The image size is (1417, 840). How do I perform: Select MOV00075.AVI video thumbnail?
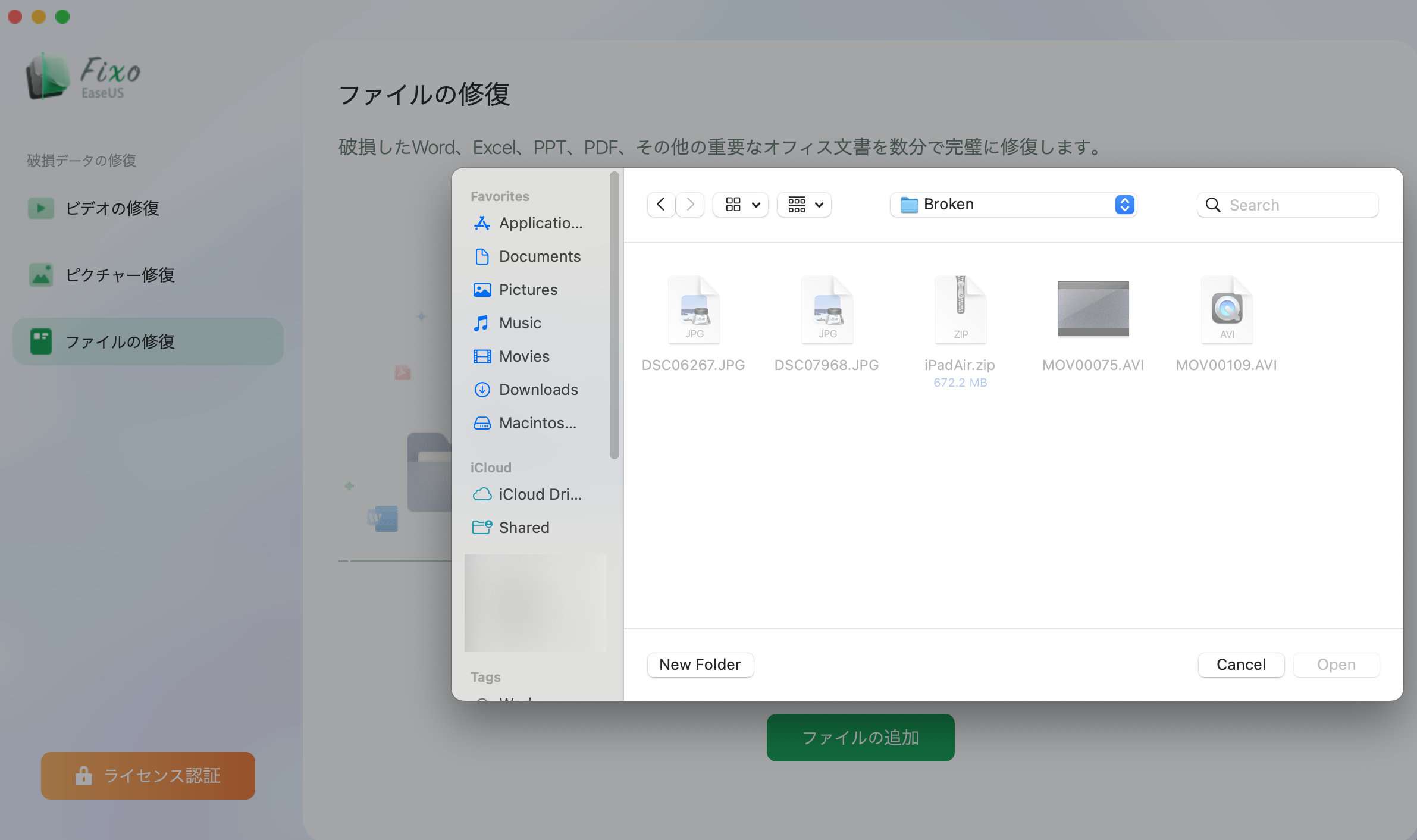[x=1093, y=309]
